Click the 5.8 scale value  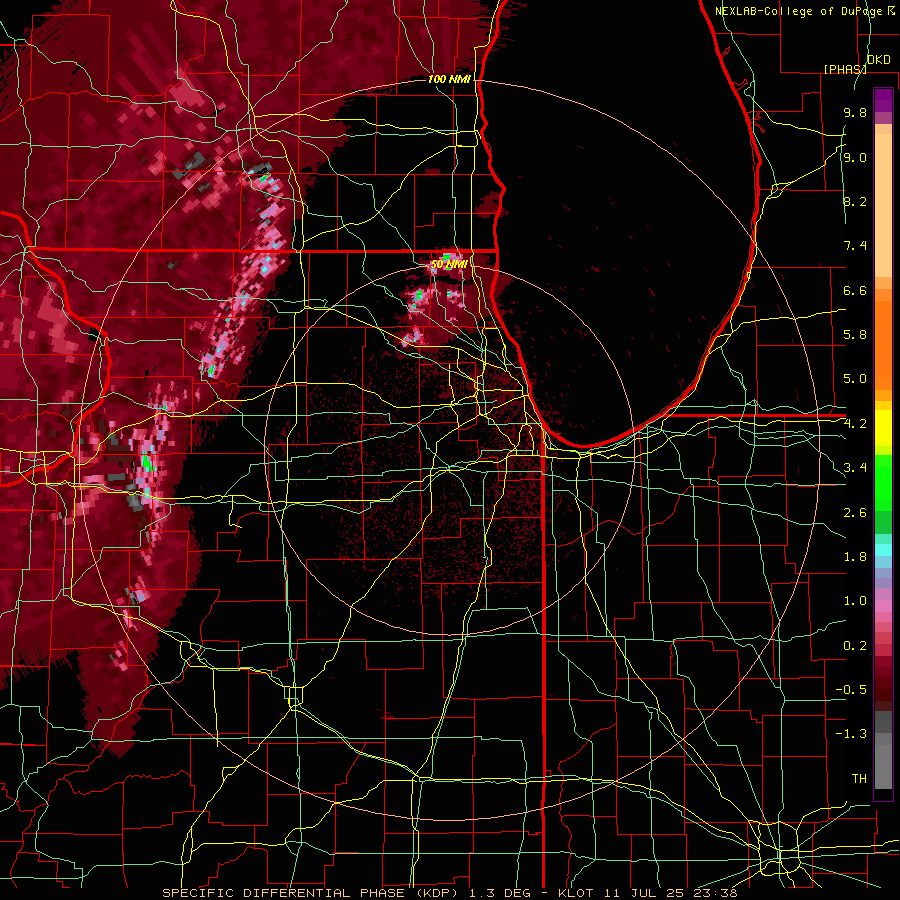[x=855, y=335]
